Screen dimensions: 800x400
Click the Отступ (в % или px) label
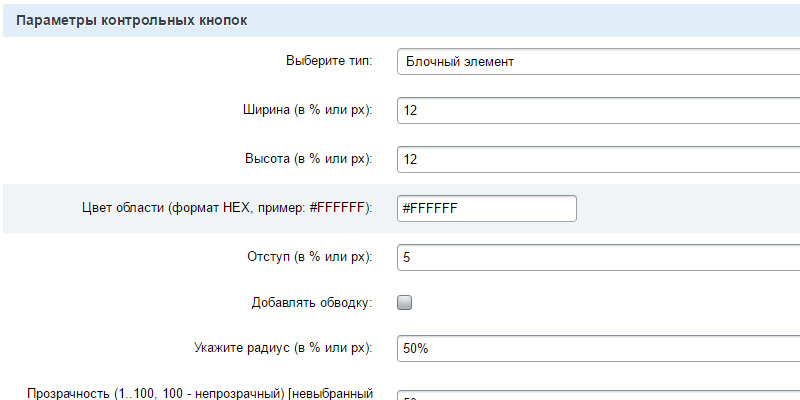point(309,257)
